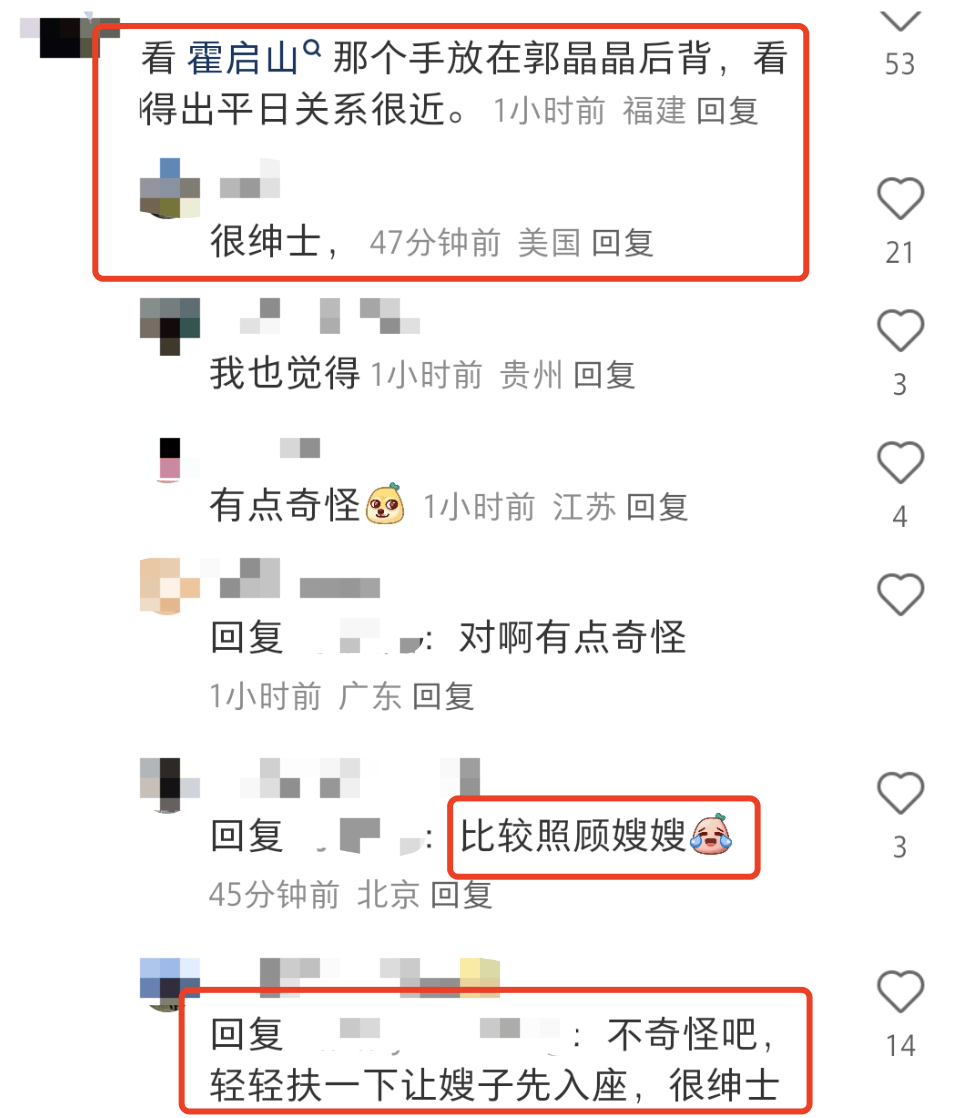Open the 霍启山 search link
958x1118 pixels.
[242, 58]
